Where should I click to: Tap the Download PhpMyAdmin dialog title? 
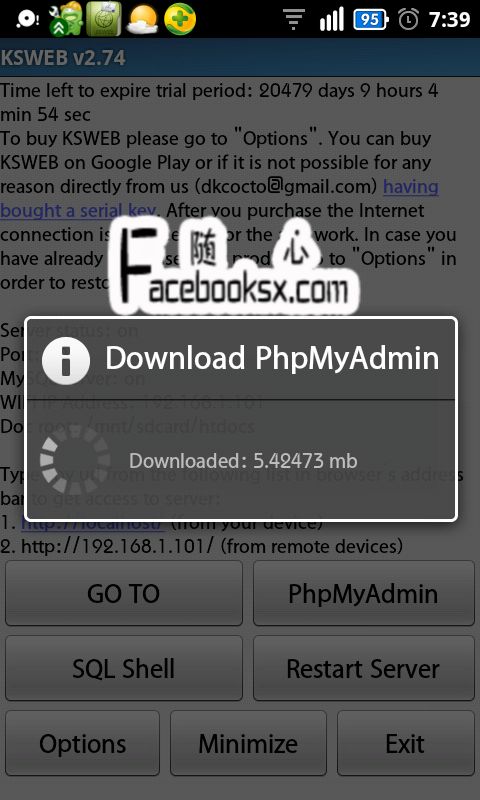(x=272, y=358)
